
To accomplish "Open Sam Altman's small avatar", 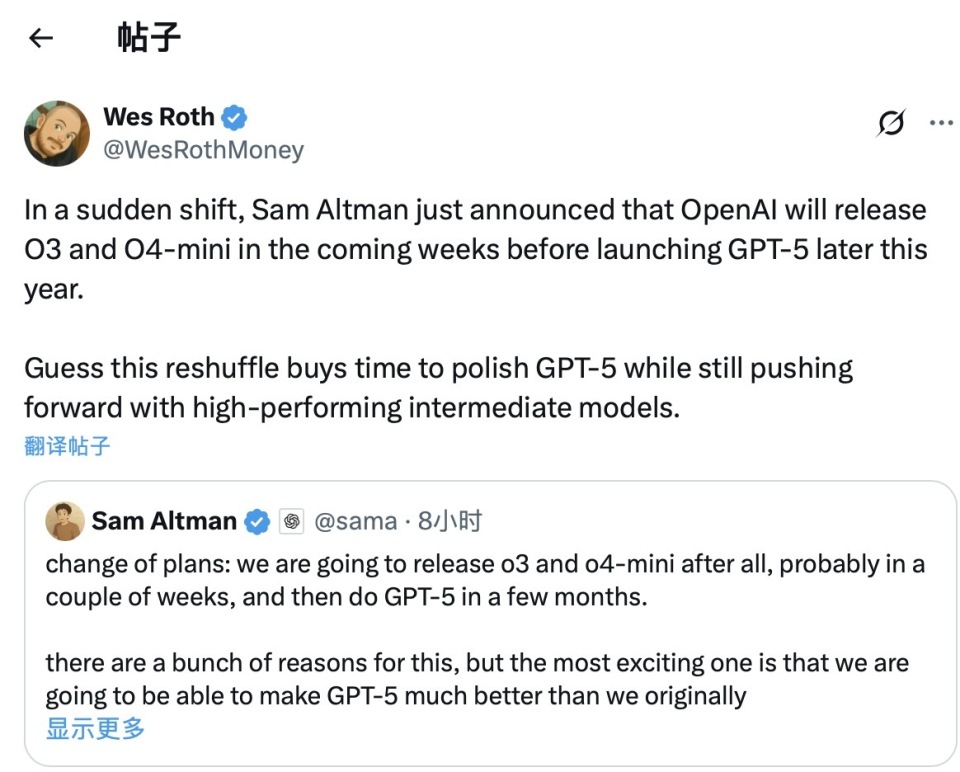I will (x=65, y=521).
